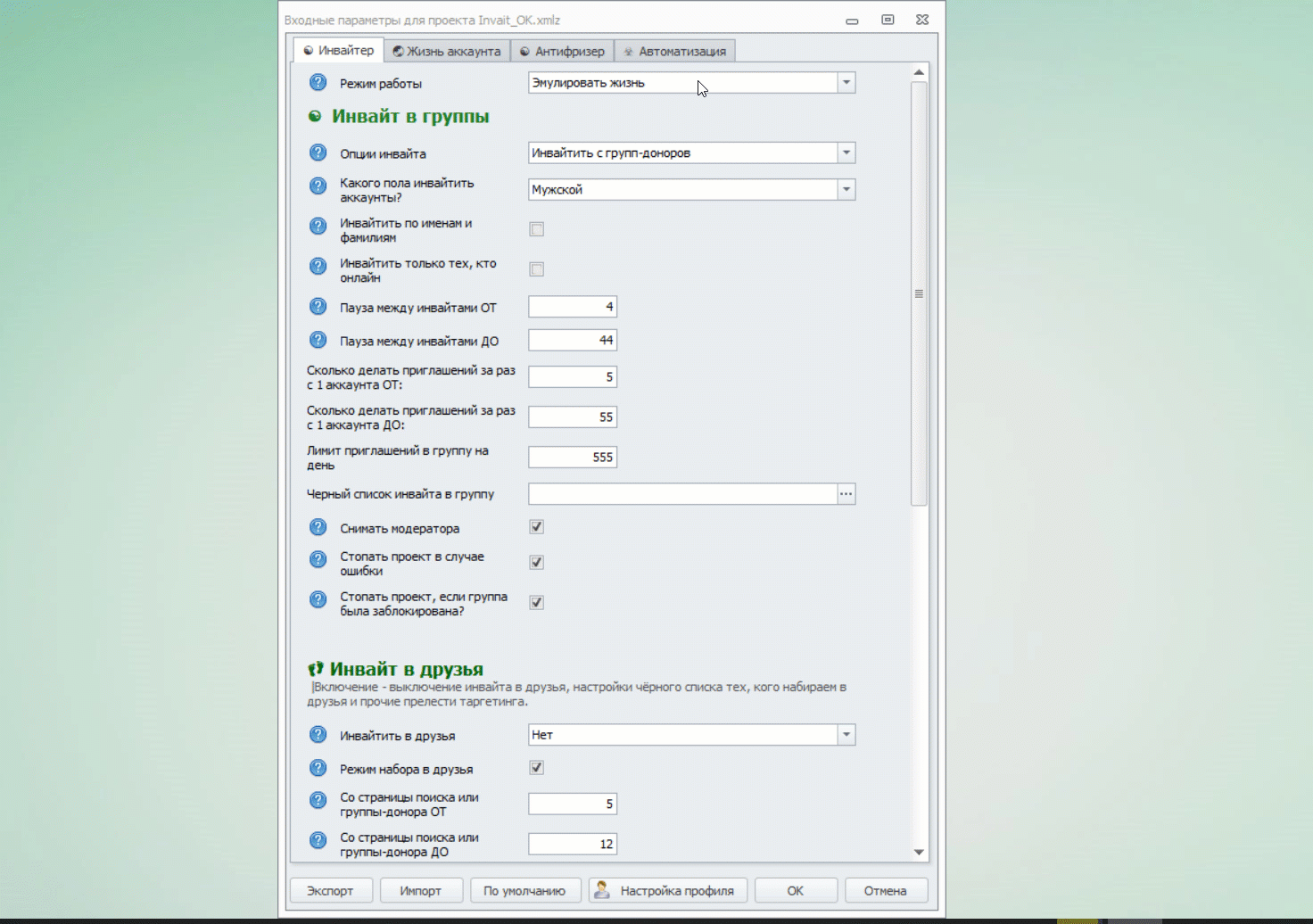Reset settings with По умолчанию

524,890
